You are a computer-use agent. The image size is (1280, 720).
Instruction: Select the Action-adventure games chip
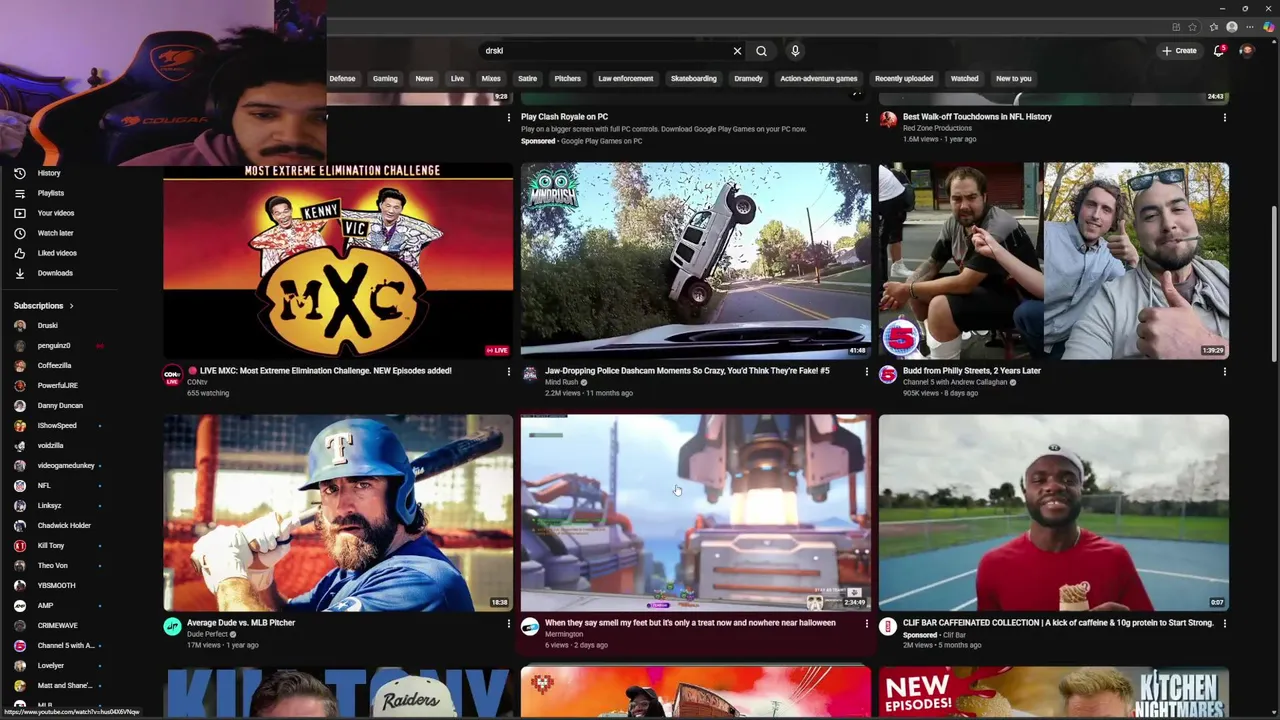818,78
